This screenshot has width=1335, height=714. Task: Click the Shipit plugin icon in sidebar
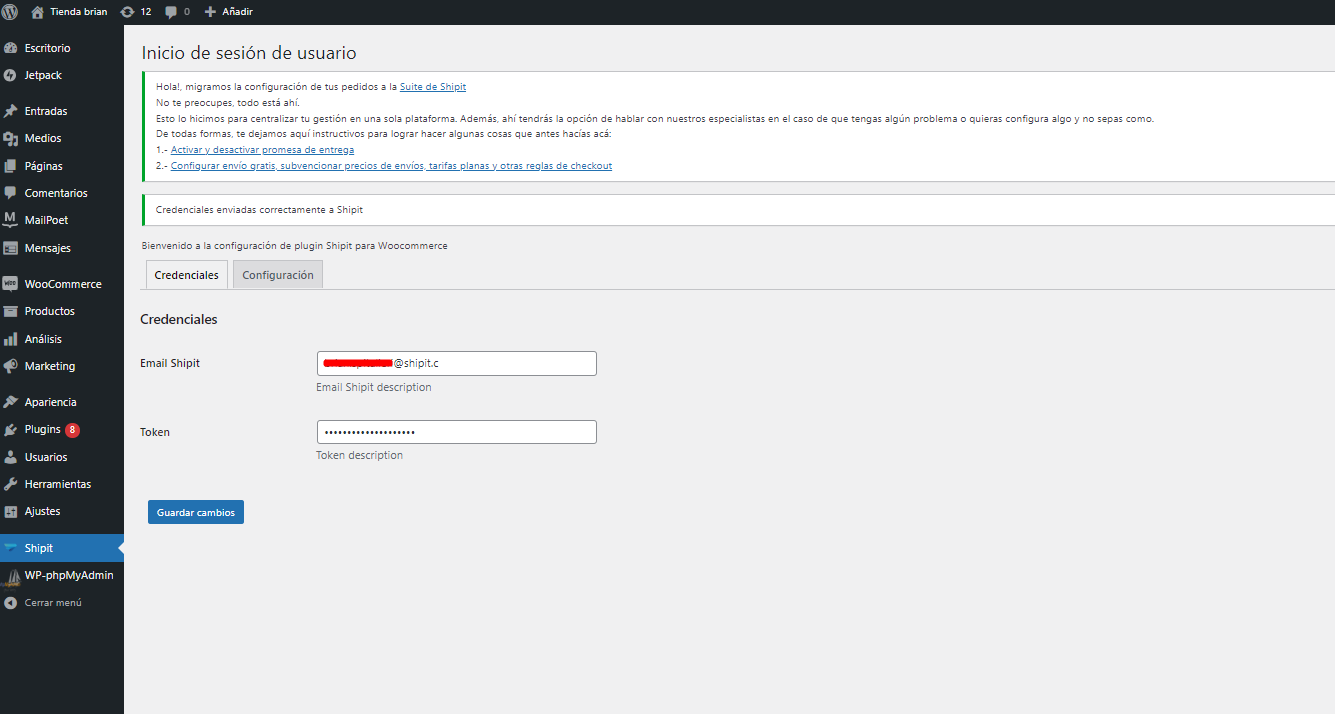click(x=11, y=548)
